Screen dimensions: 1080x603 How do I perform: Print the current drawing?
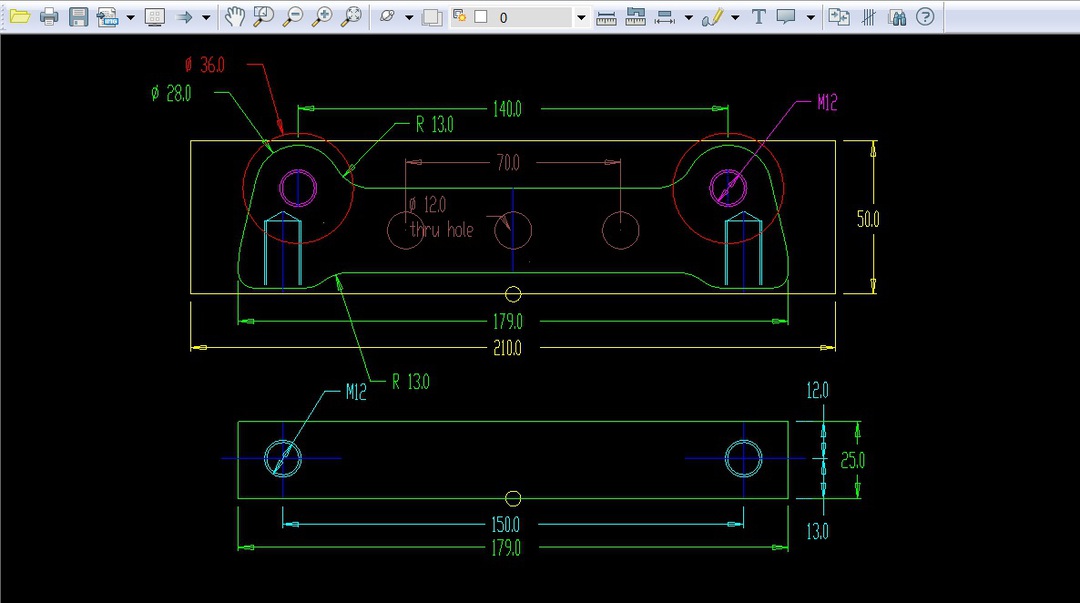[49, 17]
